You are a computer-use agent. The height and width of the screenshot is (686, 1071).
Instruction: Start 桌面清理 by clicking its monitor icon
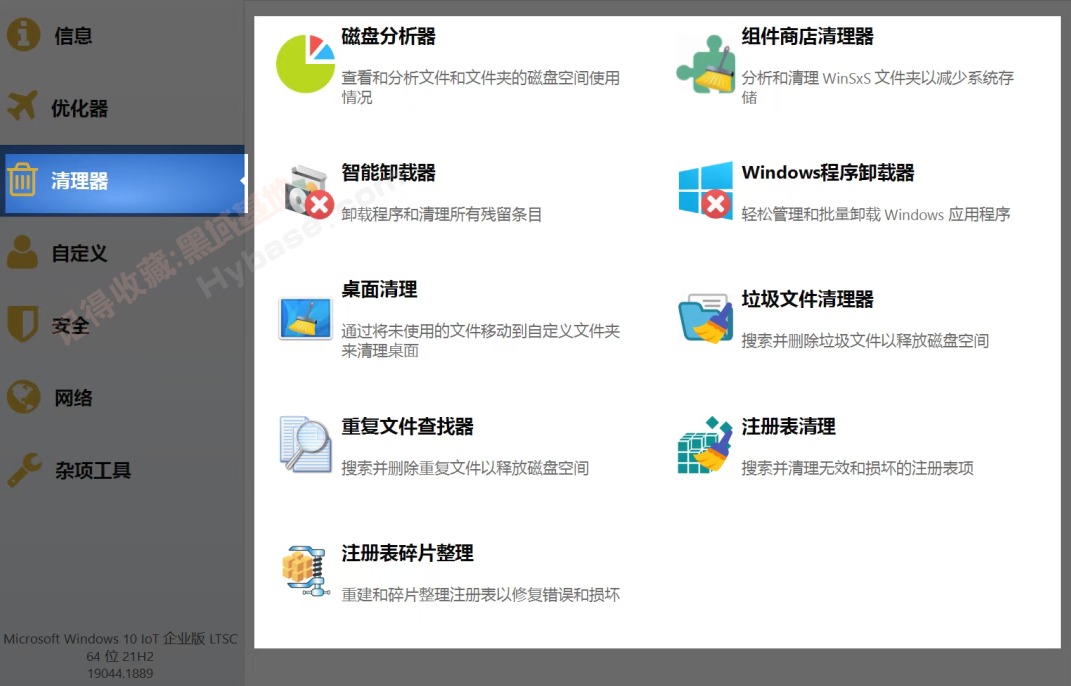tap(305, 318)
